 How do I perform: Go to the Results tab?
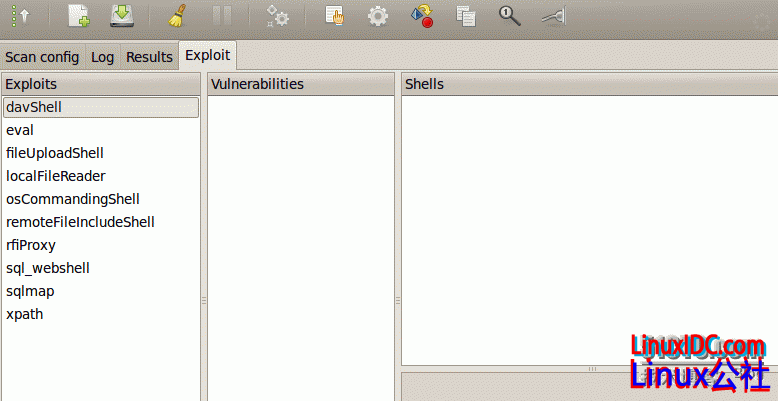[x=149, y=57]
